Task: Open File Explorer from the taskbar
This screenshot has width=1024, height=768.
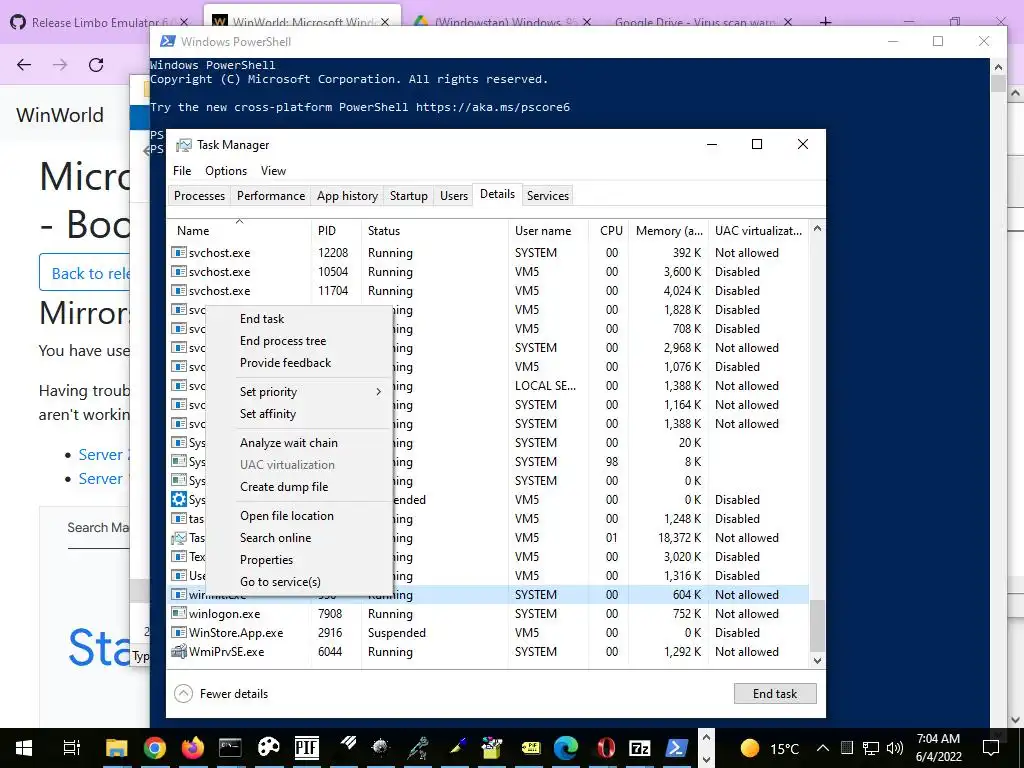Action: (116, 748)
